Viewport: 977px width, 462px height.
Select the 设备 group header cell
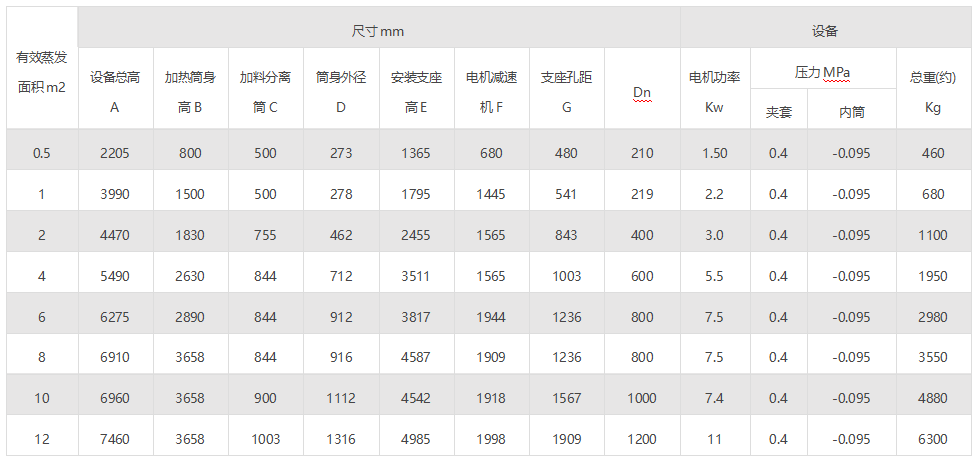[825, 31]
